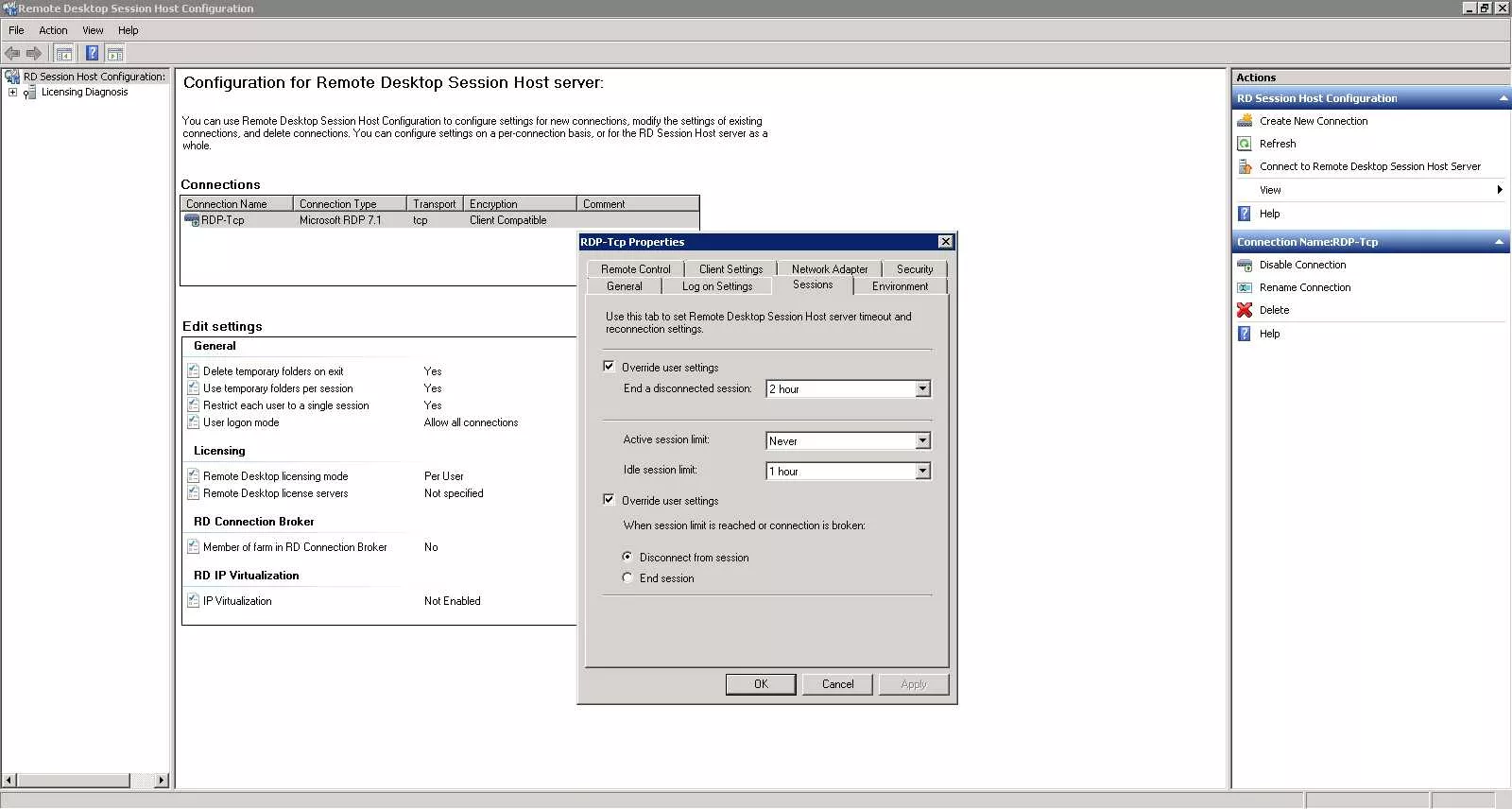The height and width of the screenshot is (809, 1512).
Task: Click icon beside Restrict each user to single session
Action: coord(193,405)
